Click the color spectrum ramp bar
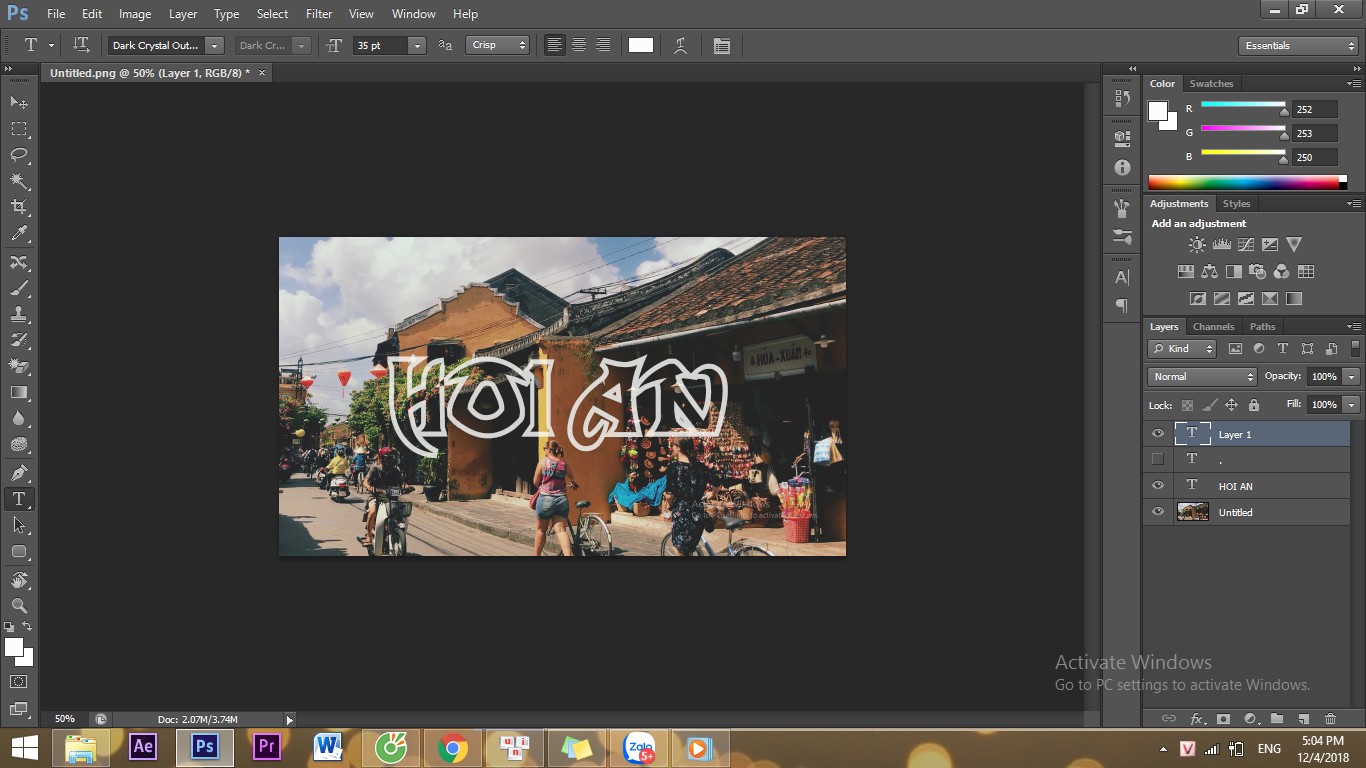 point(1244,182)
